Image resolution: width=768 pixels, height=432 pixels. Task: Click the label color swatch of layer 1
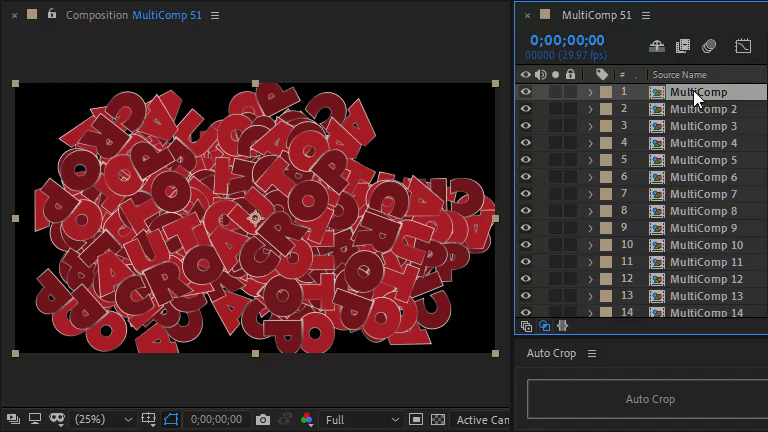click(606, 92)
